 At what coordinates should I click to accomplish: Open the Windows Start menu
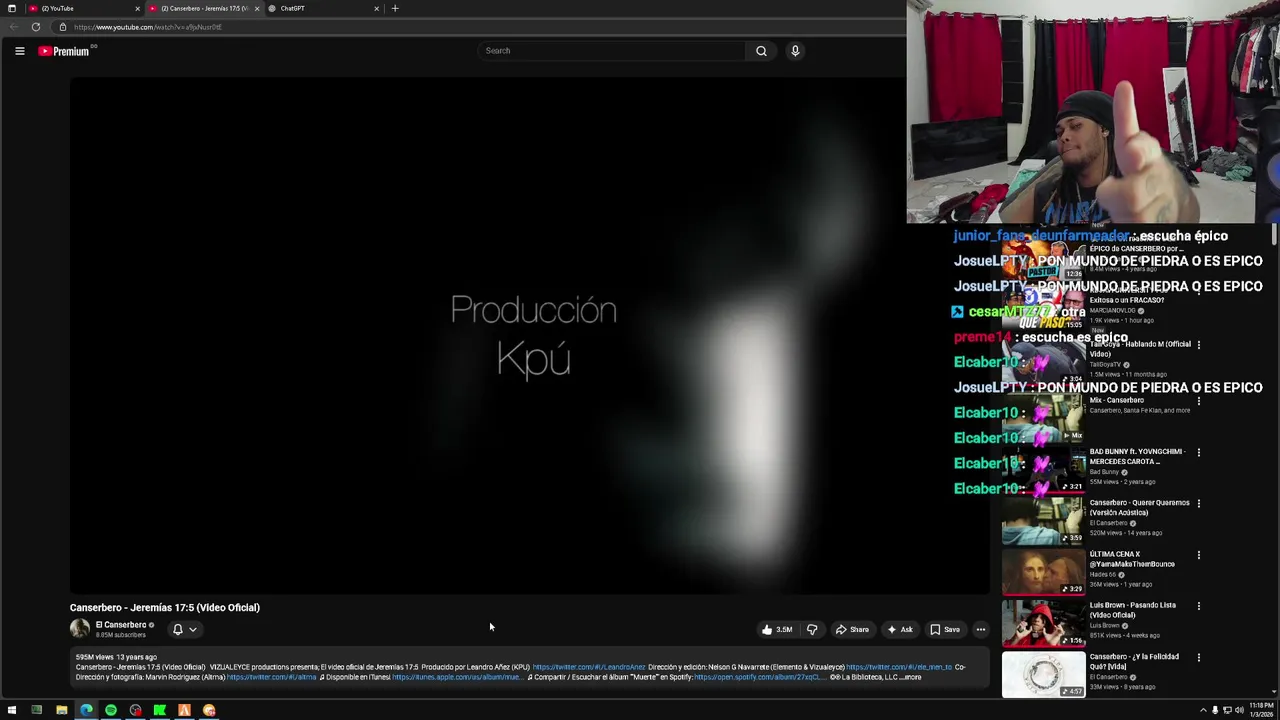pyautogui.click(x=12, y=710)
